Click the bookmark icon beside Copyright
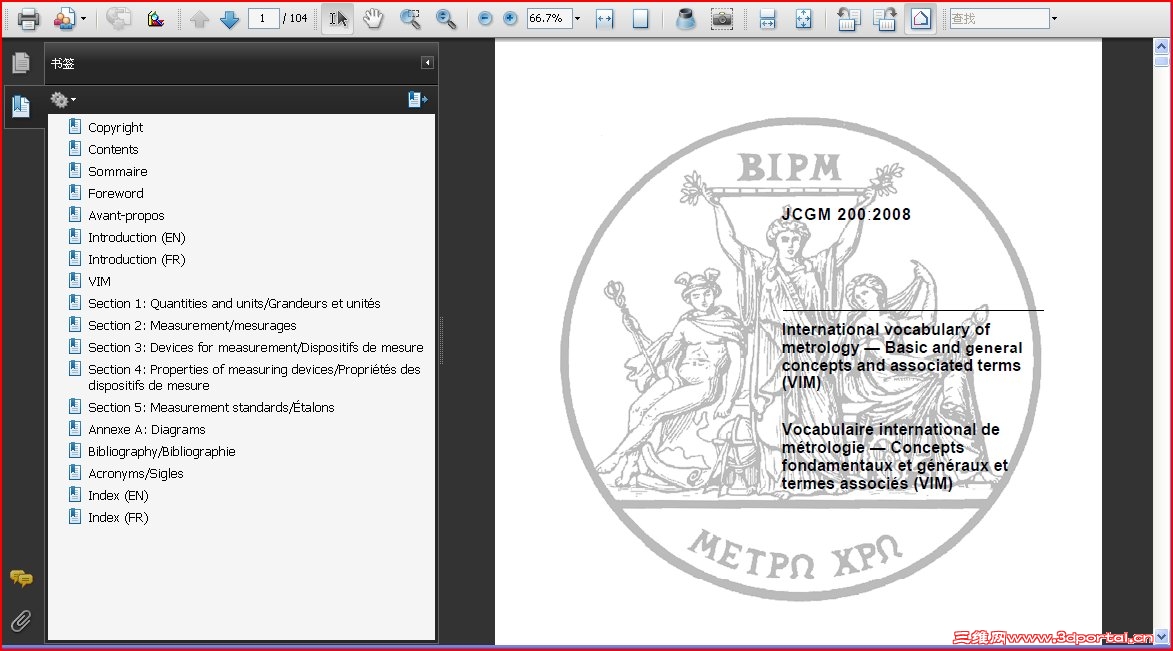1173x651 pixels. tap(75, 126)
